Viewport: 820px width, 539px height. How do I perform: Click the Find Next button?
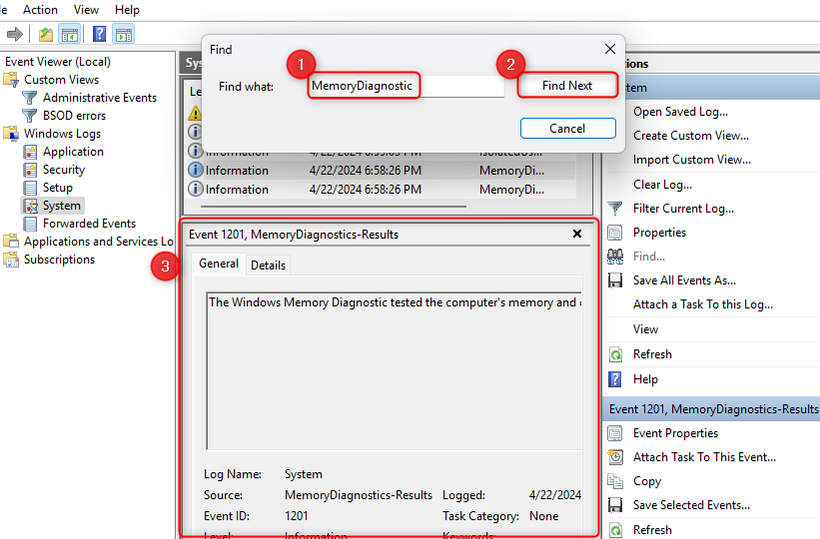[567, 85]
